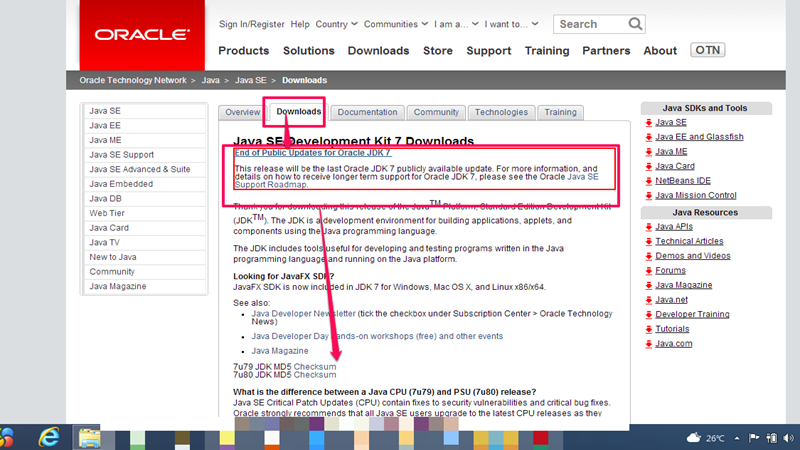Viewport: 800px width, 450px height.
Task: Open the Products menu
Action: 243,51
